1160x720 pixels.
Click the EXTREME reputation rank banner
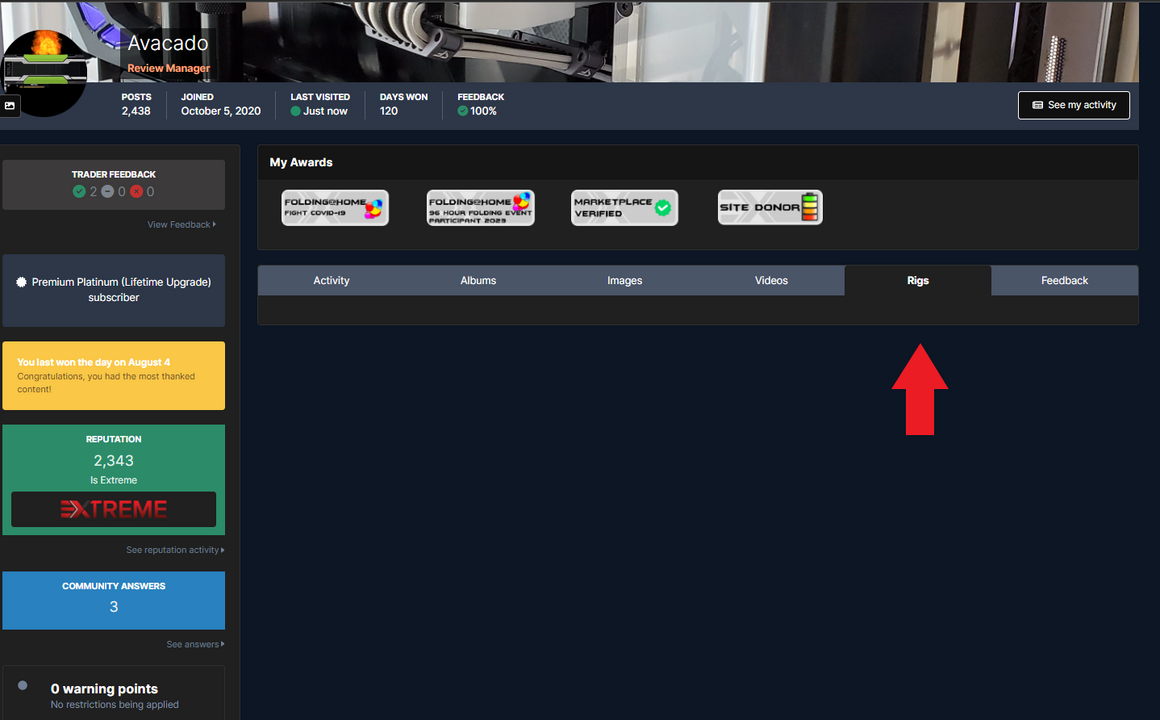113,509
